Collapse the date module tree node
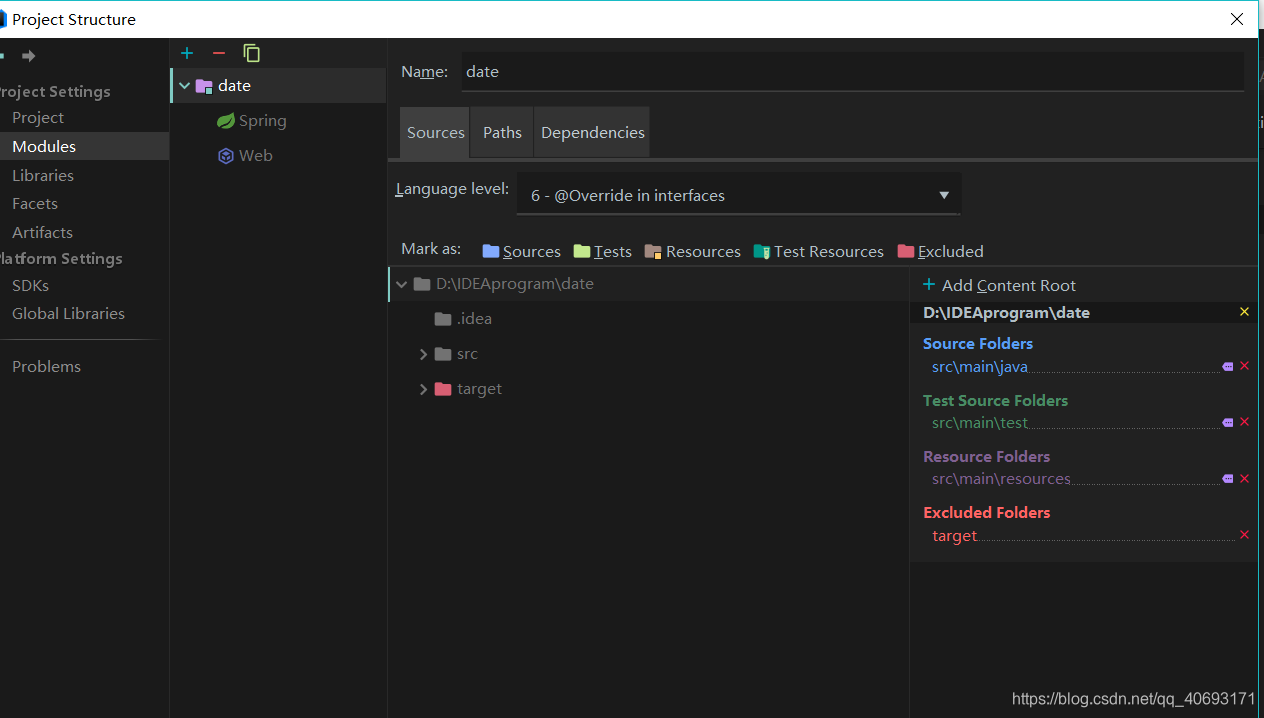 click(x=184, y=86)
